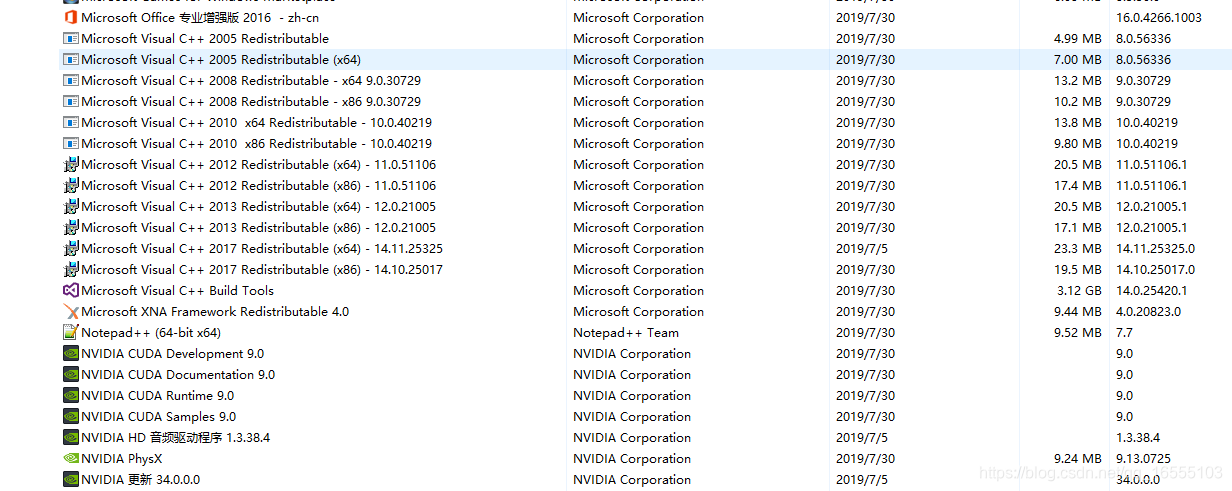
Task: Click the date '2019/7/5' in NVIDIA HD 音频驱动程序 row
Action: click(861, 438)
